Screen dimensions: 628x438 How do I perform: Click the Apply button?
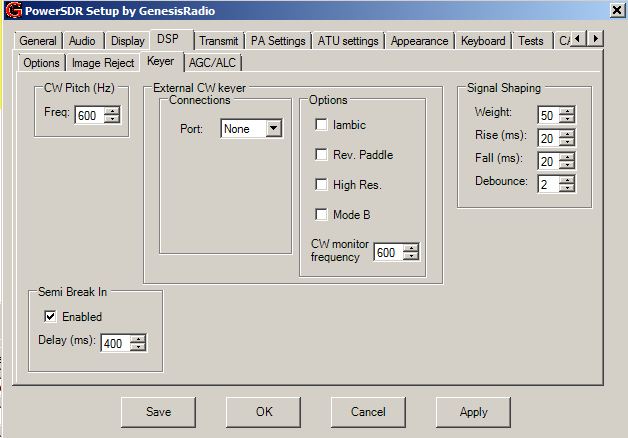[x=473, y=412]
